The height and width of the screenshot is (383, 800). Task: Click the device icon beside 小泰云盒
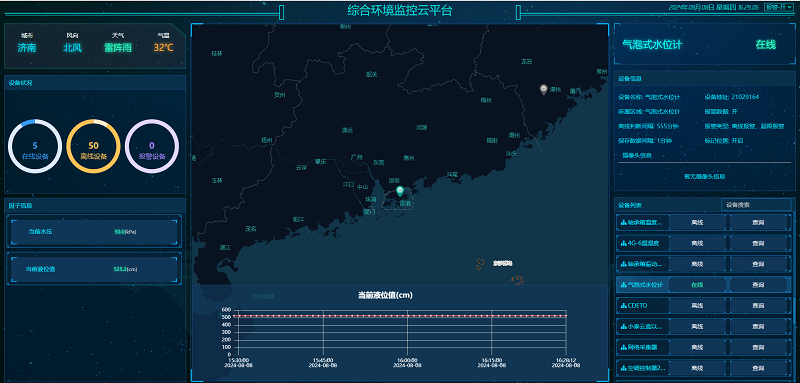tap(623, 326)
